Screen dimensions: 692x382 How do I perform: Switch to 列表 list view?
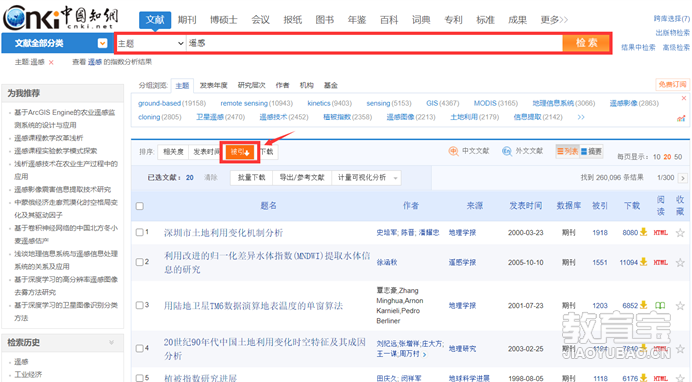[567, 151]
